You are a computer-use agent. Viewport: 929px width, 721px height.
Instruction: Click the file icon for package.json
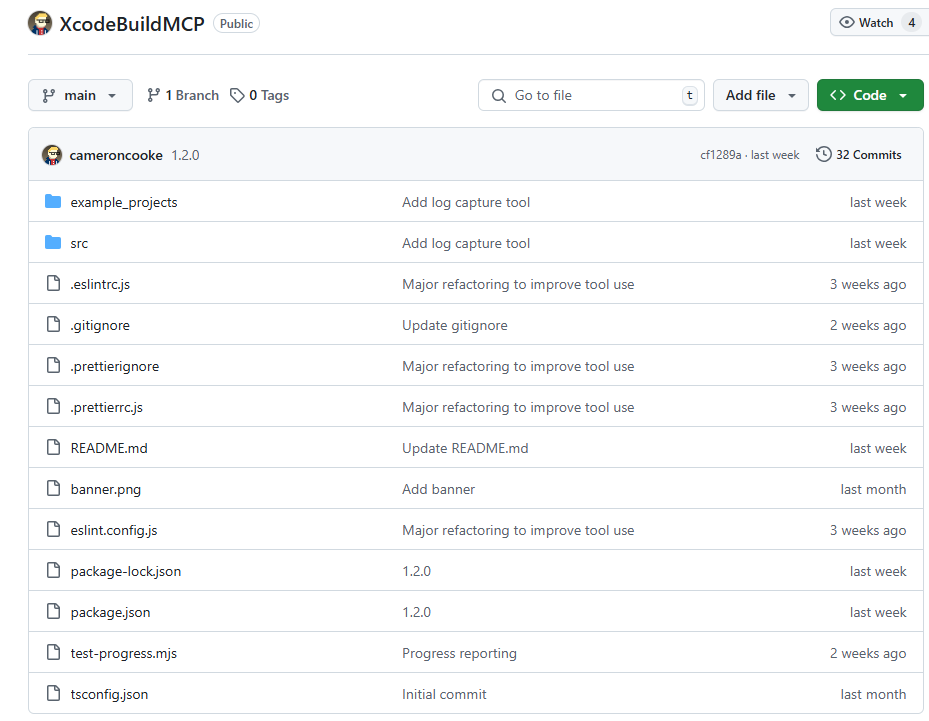[x=53, y=611]
